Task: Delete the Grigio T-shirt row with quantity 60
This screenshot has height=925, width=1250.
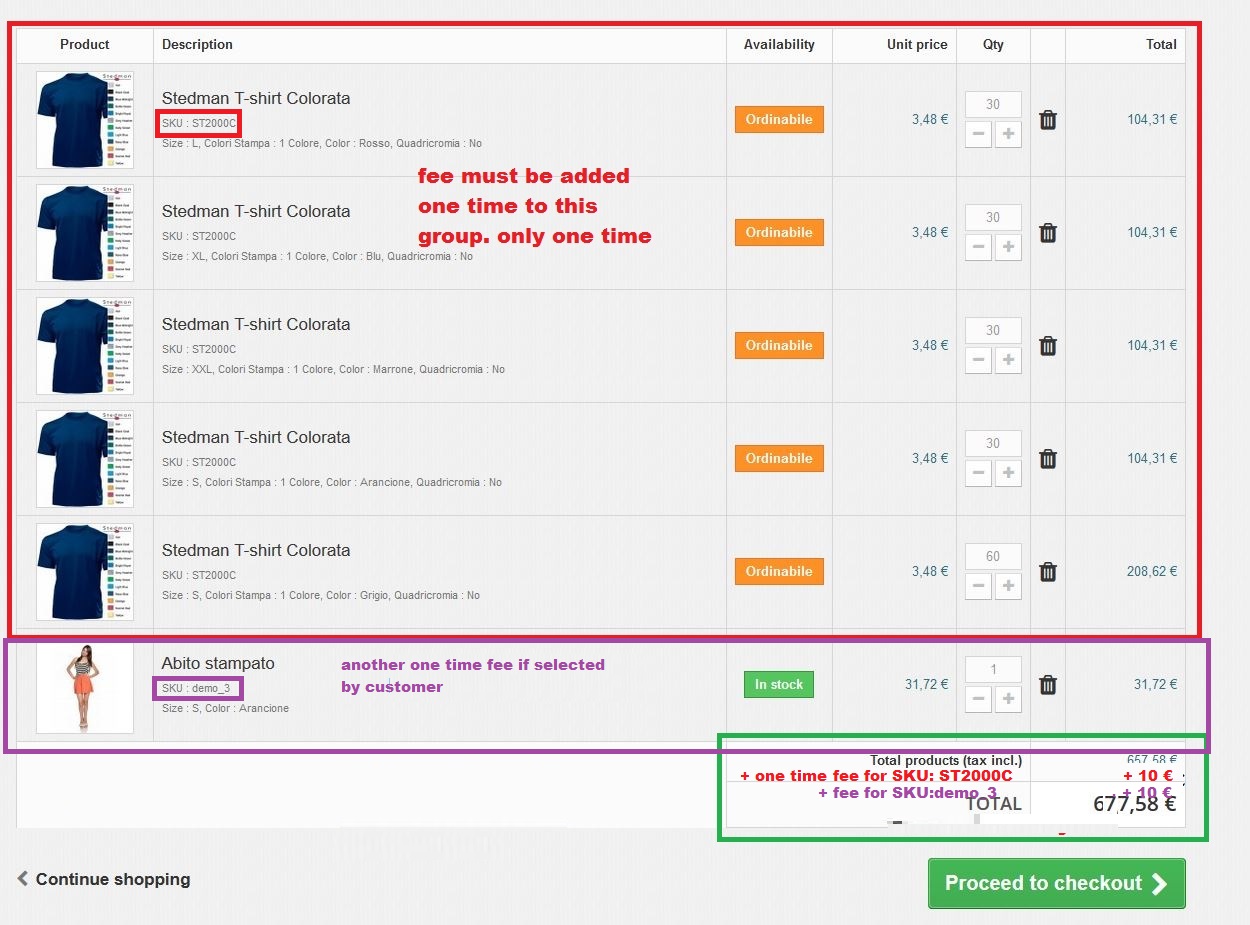Action: (1047, 572)
